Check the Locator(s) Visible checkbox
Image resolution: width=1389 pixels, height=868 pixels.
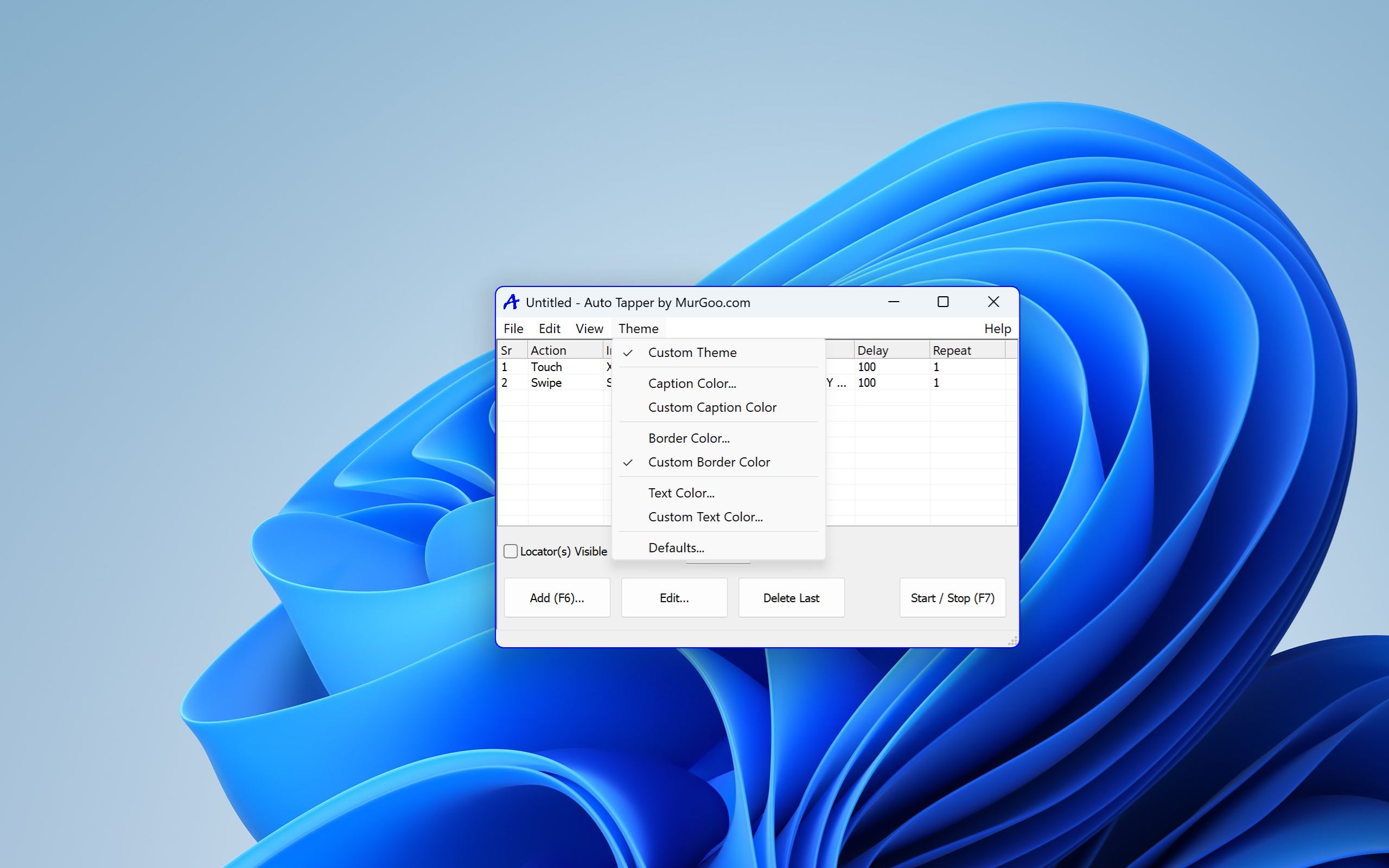click(x=510, y=551)
